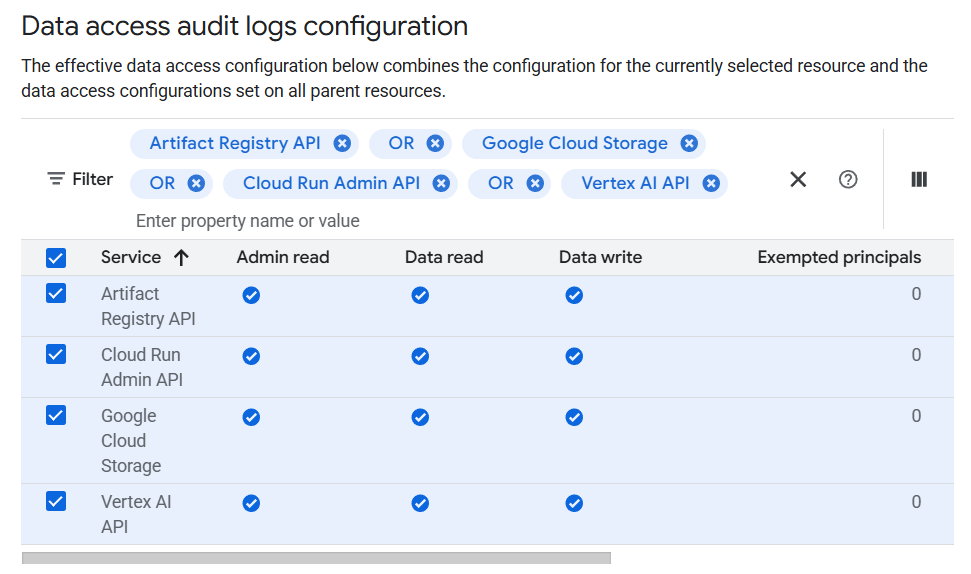Remove the first OR operator chip
The width and height of the screenshot is (971, 574).
coord(435,143)
